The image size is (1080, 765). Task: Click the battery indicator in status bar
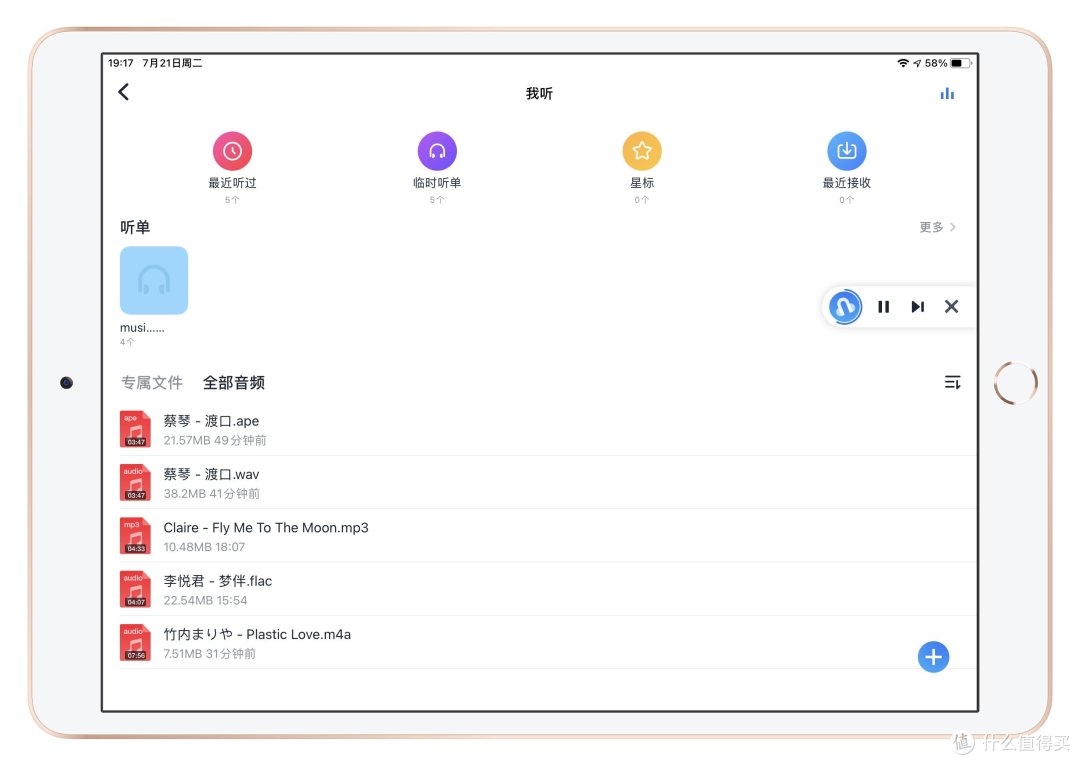960,63
